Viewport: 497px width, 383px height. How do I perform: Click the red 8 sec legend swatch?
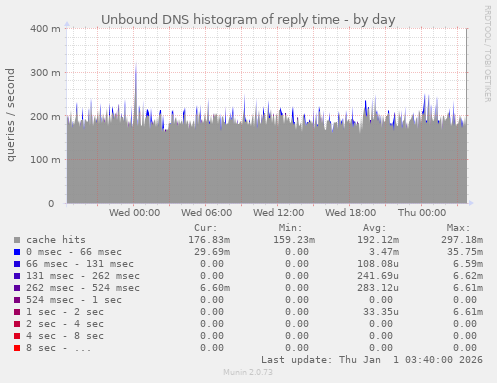pyautogui.click(x=17, y=348)
